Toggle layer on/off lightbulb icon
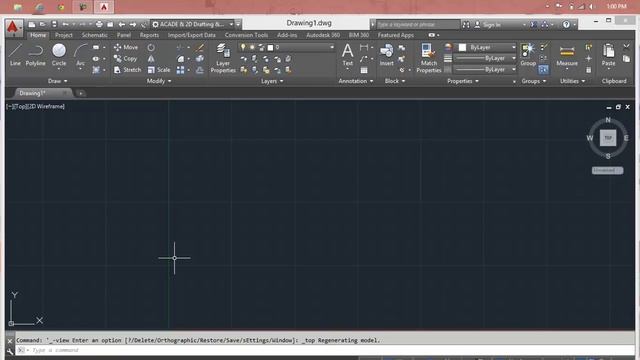Screen dimensions: 640x360 [x=243, y=47]
